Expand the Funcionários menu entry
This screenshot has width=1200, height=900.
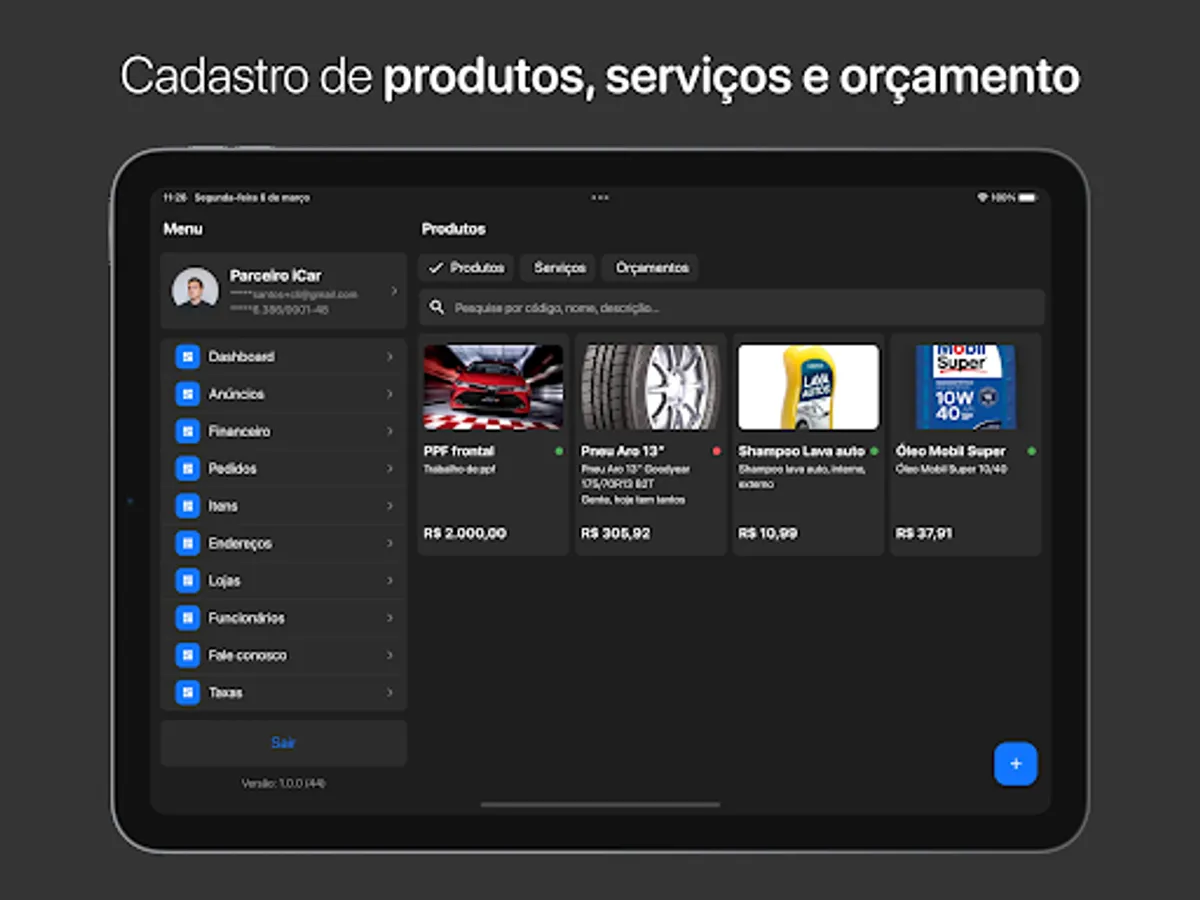click(x=390, y=617)
